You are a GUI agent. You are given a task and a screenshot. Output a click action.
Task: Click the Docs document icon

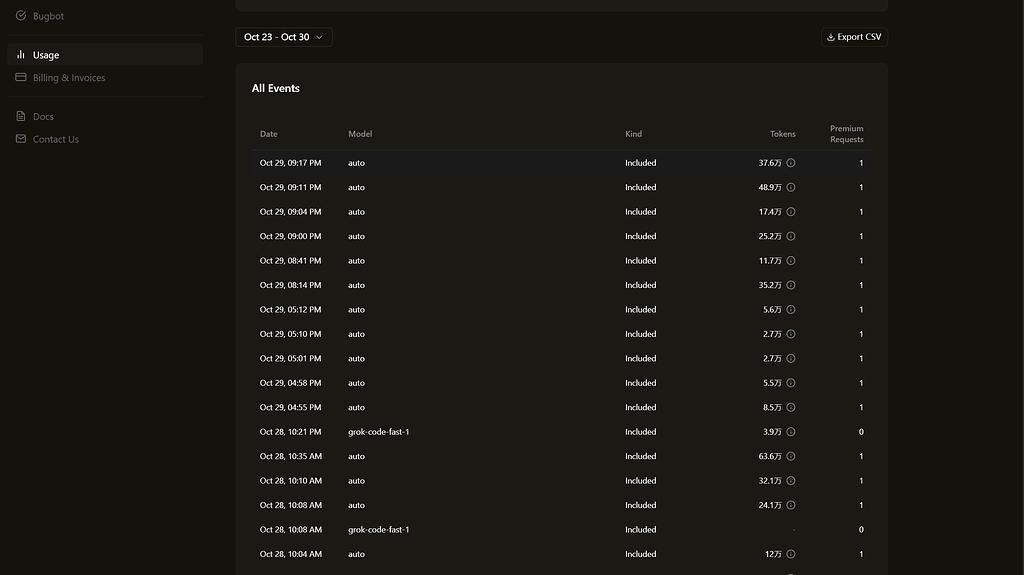[x=21, y=116]
